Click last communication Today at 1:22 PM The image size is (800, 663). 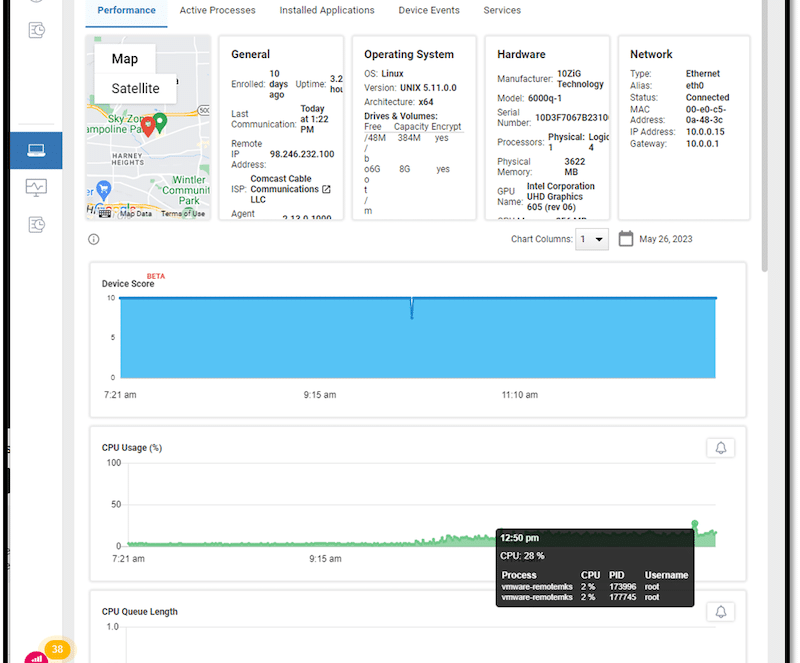pyautogui.click(x=314, y=119)
